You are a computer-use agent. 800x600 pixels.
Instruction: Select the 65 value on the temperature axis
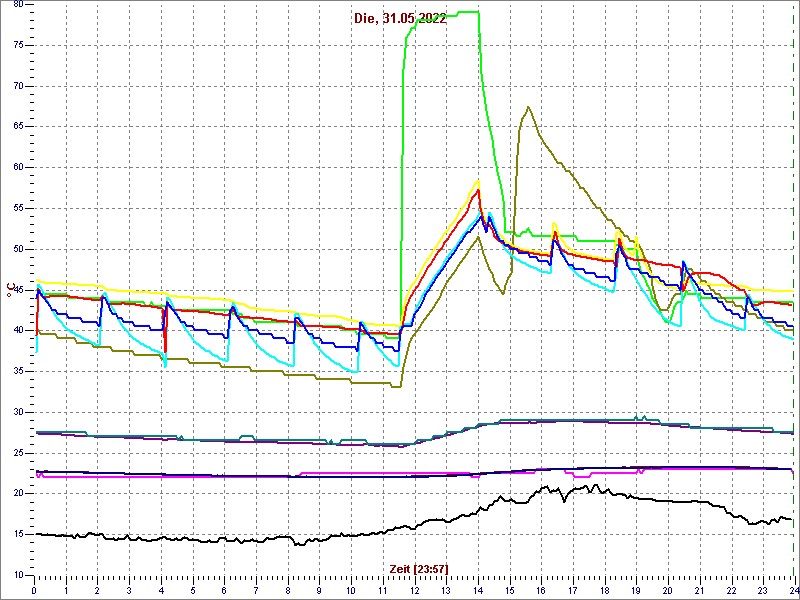(x=19, y=127)
